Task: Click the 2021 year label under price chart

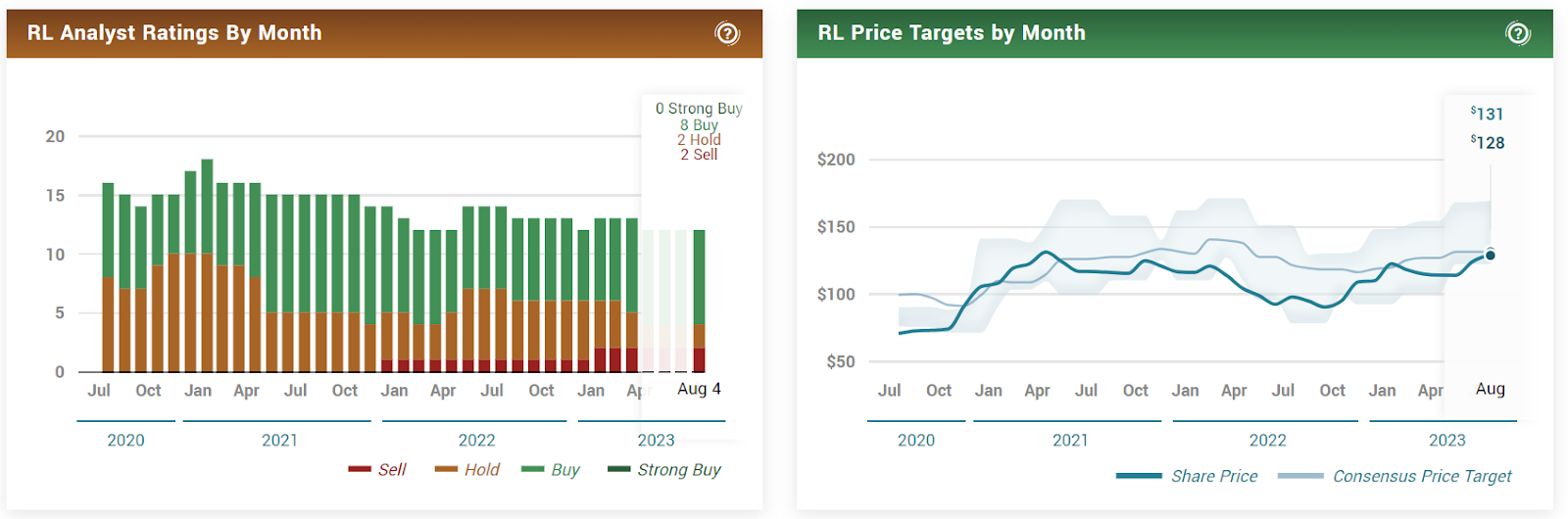Action: pyautogui.click(x=1070, y=441)
